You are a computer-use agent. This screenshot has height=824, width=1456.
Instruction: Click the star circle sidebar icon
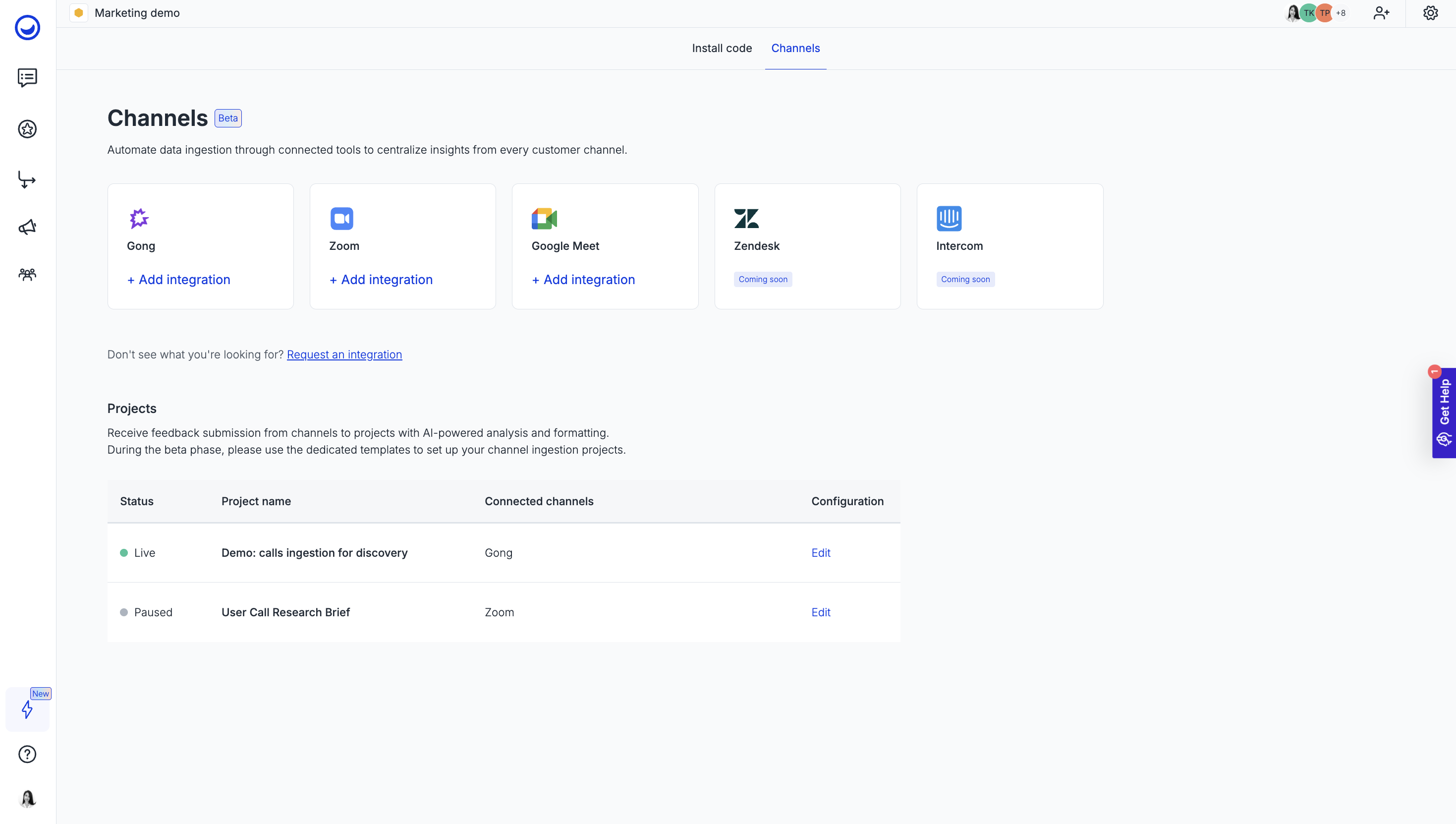(x=27, y=129)
